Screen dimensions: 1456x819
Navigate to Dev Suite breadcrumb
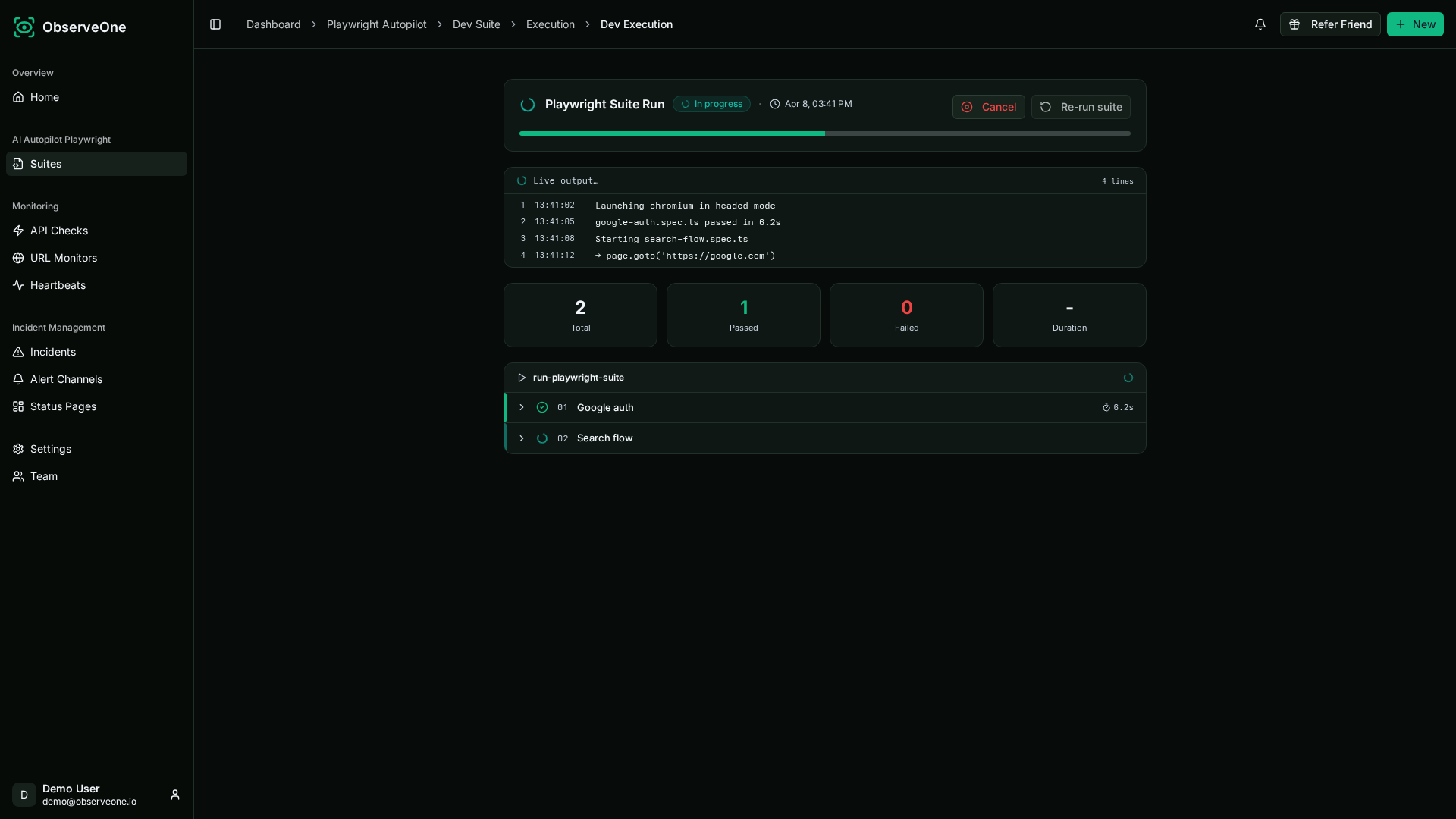pos(476,24)
